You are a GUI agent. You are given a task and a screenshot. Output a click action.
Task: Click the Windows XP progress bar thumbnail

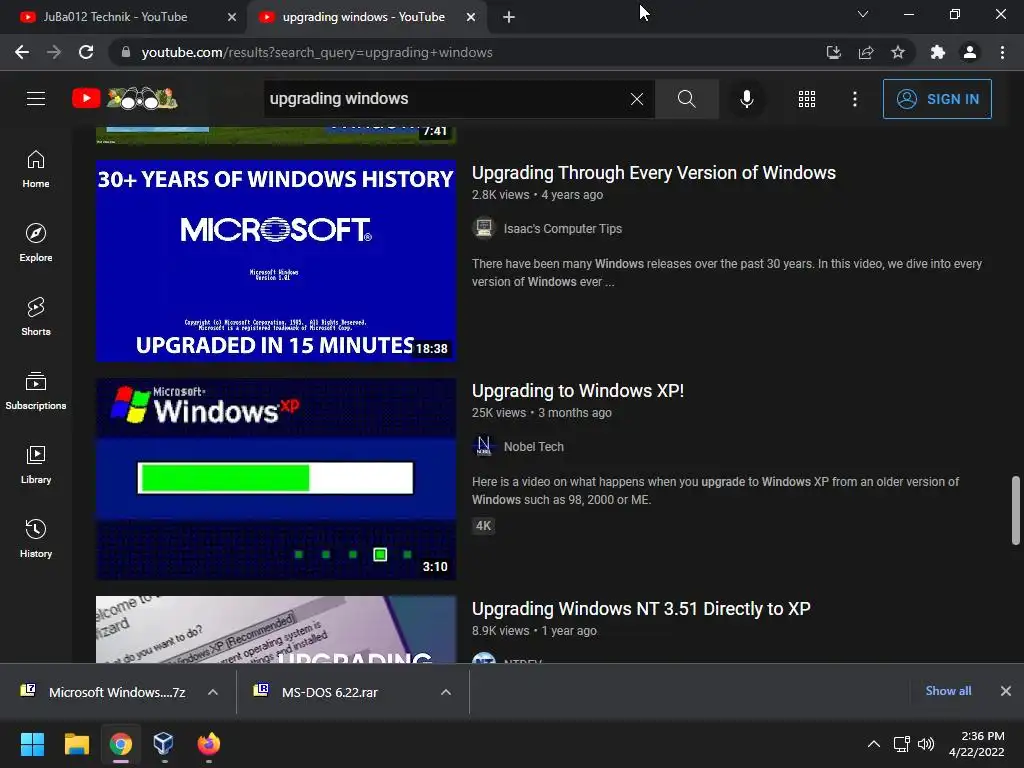276,479
